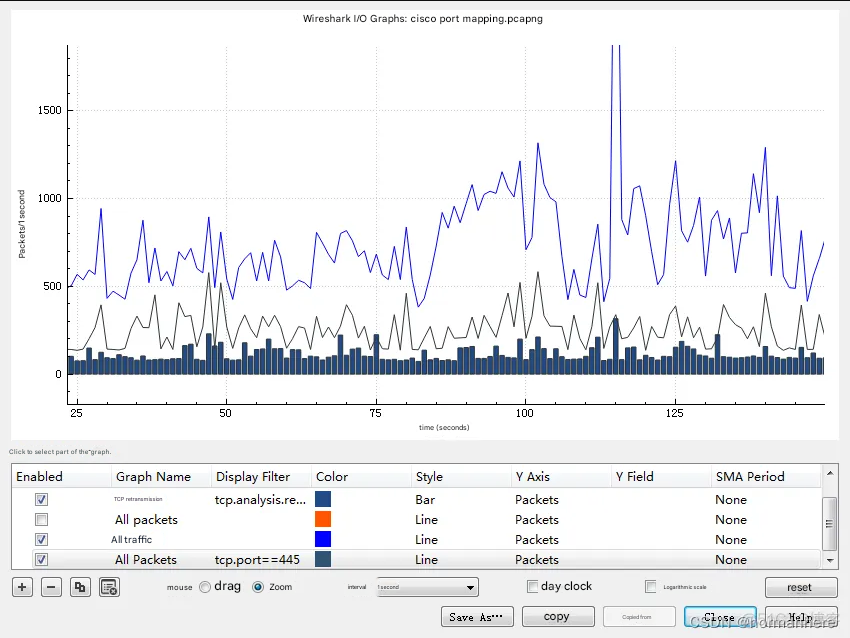Click the None SMA Period cell in the orange swatch row
The height and width of the screenshot is (638, 850).
tap(731, 519)
